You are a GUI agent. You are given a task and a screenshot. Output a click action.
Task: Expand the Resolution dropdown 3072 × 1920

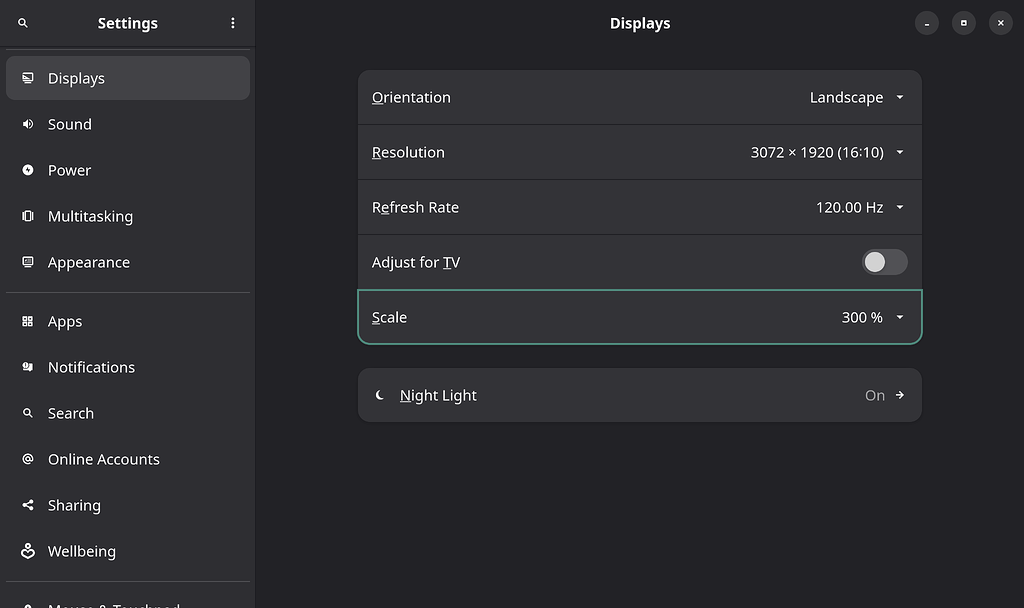point(827,152)
